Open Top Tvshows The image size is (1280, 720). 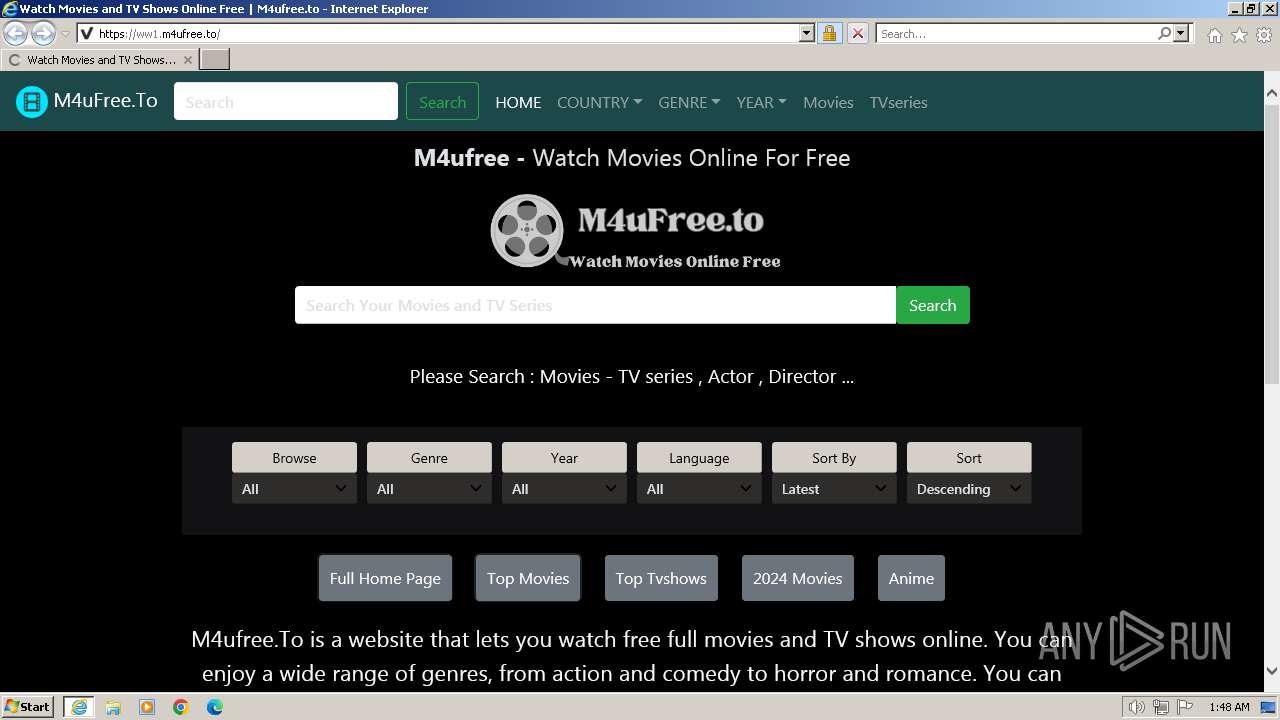click(x=661, y=578)
